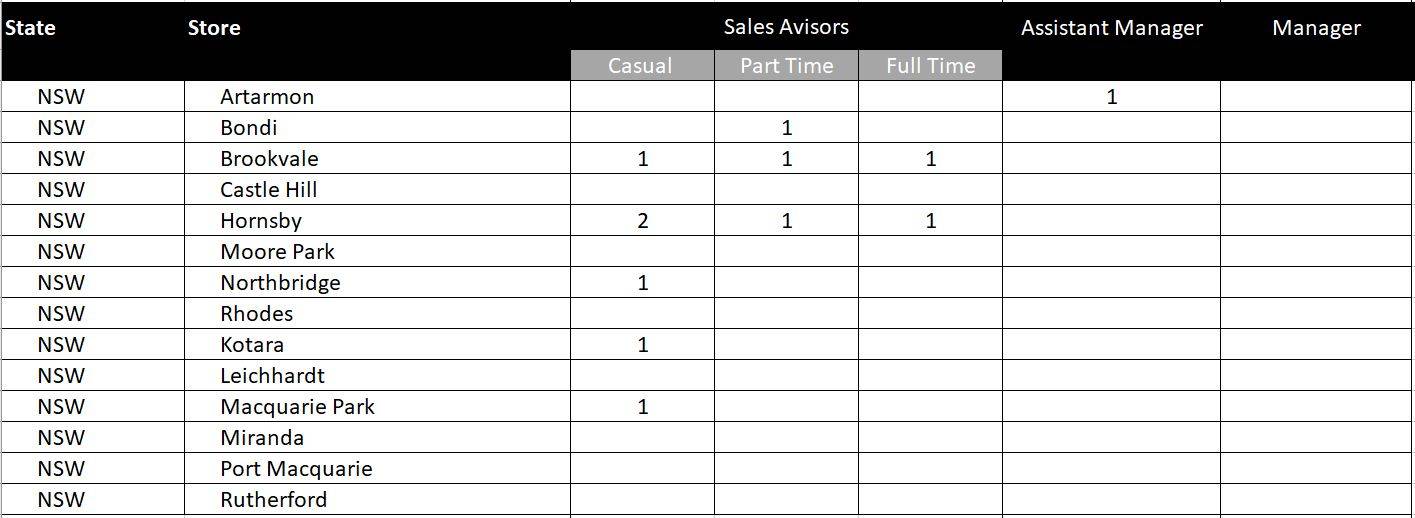Select Artarmon's Assistant Manager value cell
This screenshot has height=518, width=1415.
click(1111, 97)
